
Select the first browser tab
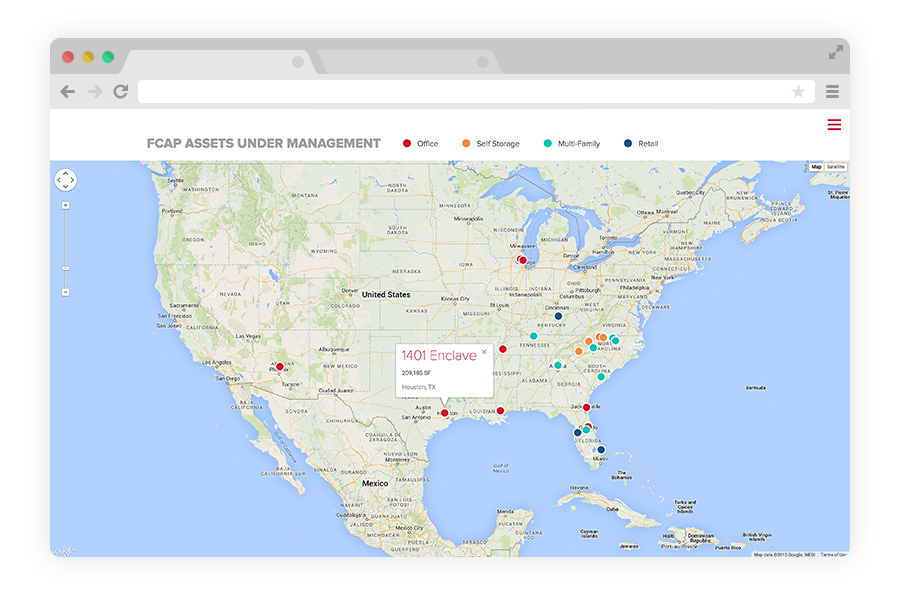click(x=219, y=61)
